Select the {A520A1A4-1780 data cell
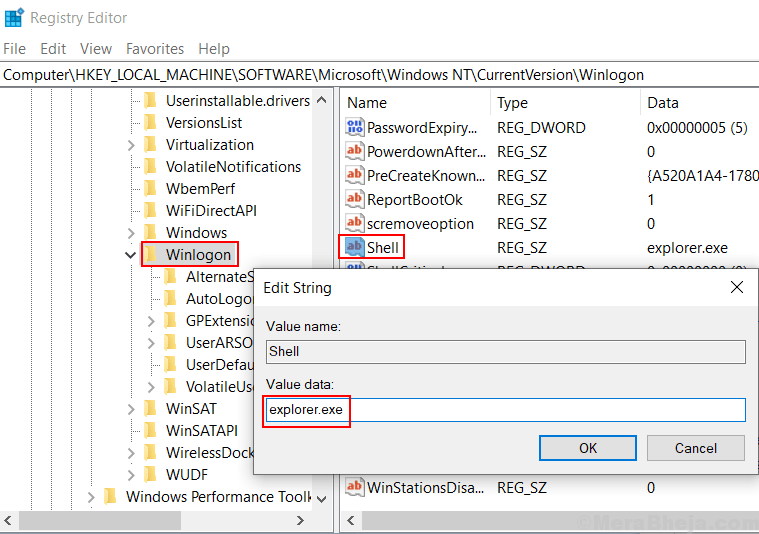 (x=702, y=176)
